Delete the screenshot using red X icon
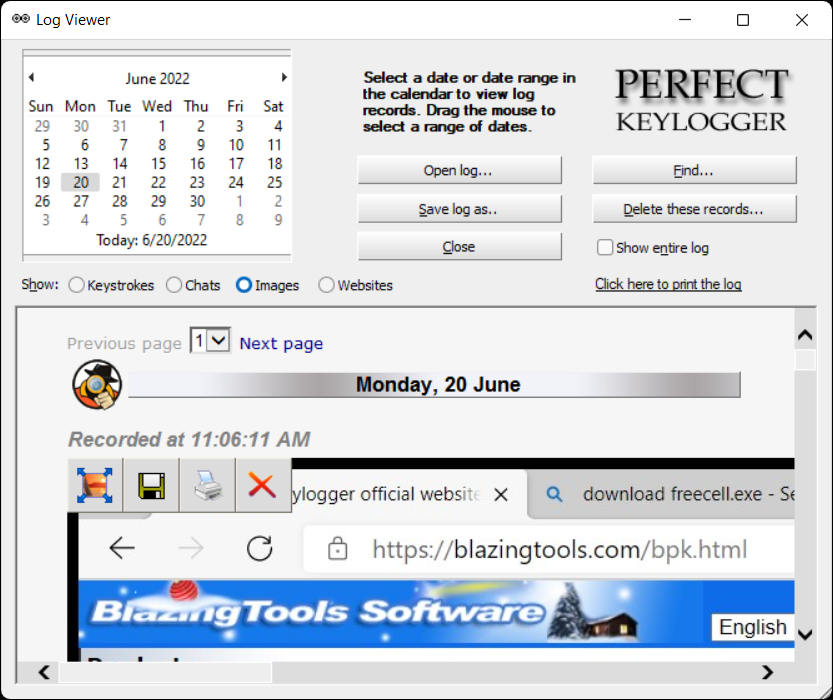The image size is (833, 700). 263,485
